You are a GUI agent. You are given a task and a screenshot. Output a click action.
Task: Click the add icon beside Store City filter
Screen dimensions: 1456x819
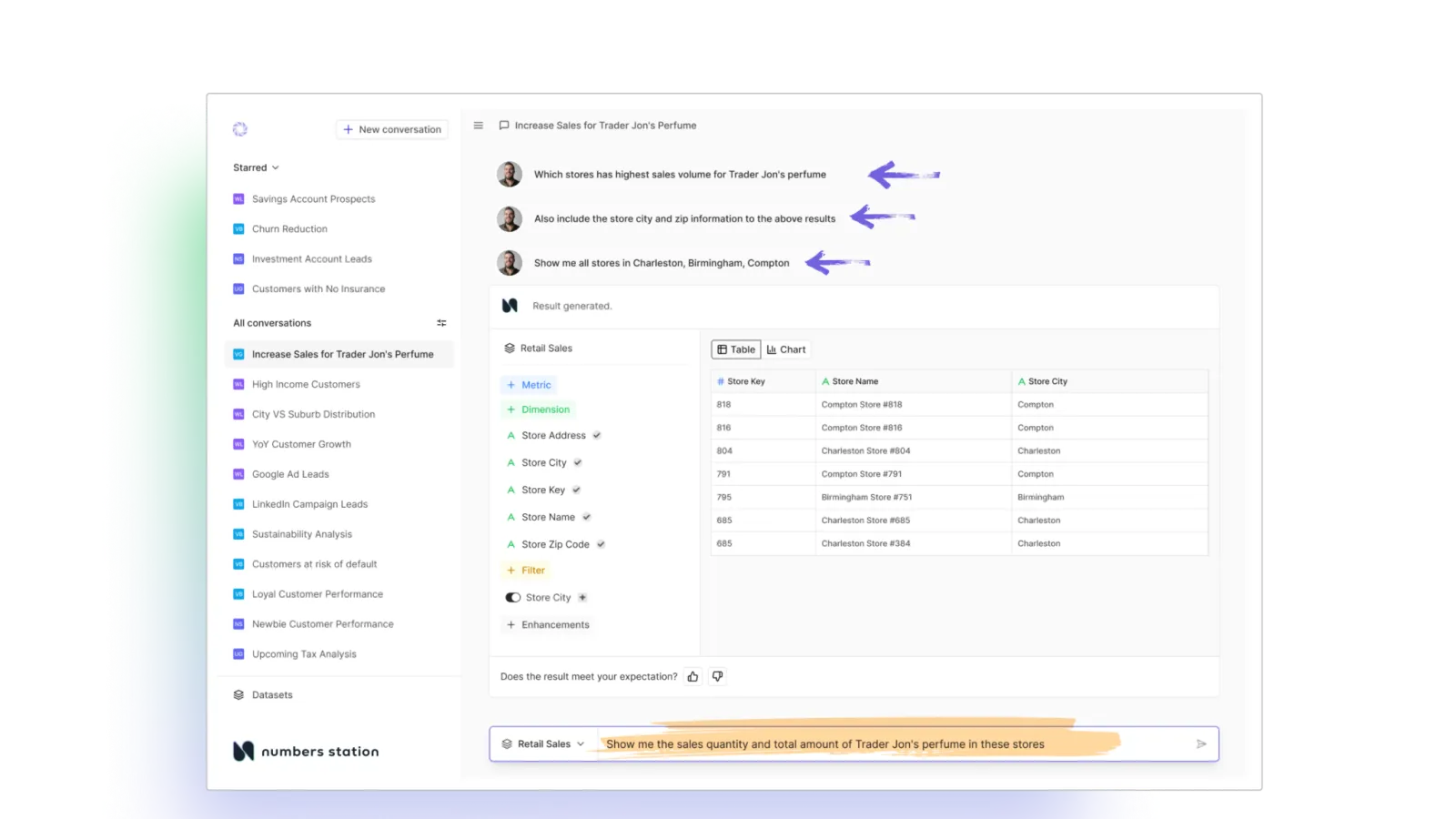(x=582, y=598)
